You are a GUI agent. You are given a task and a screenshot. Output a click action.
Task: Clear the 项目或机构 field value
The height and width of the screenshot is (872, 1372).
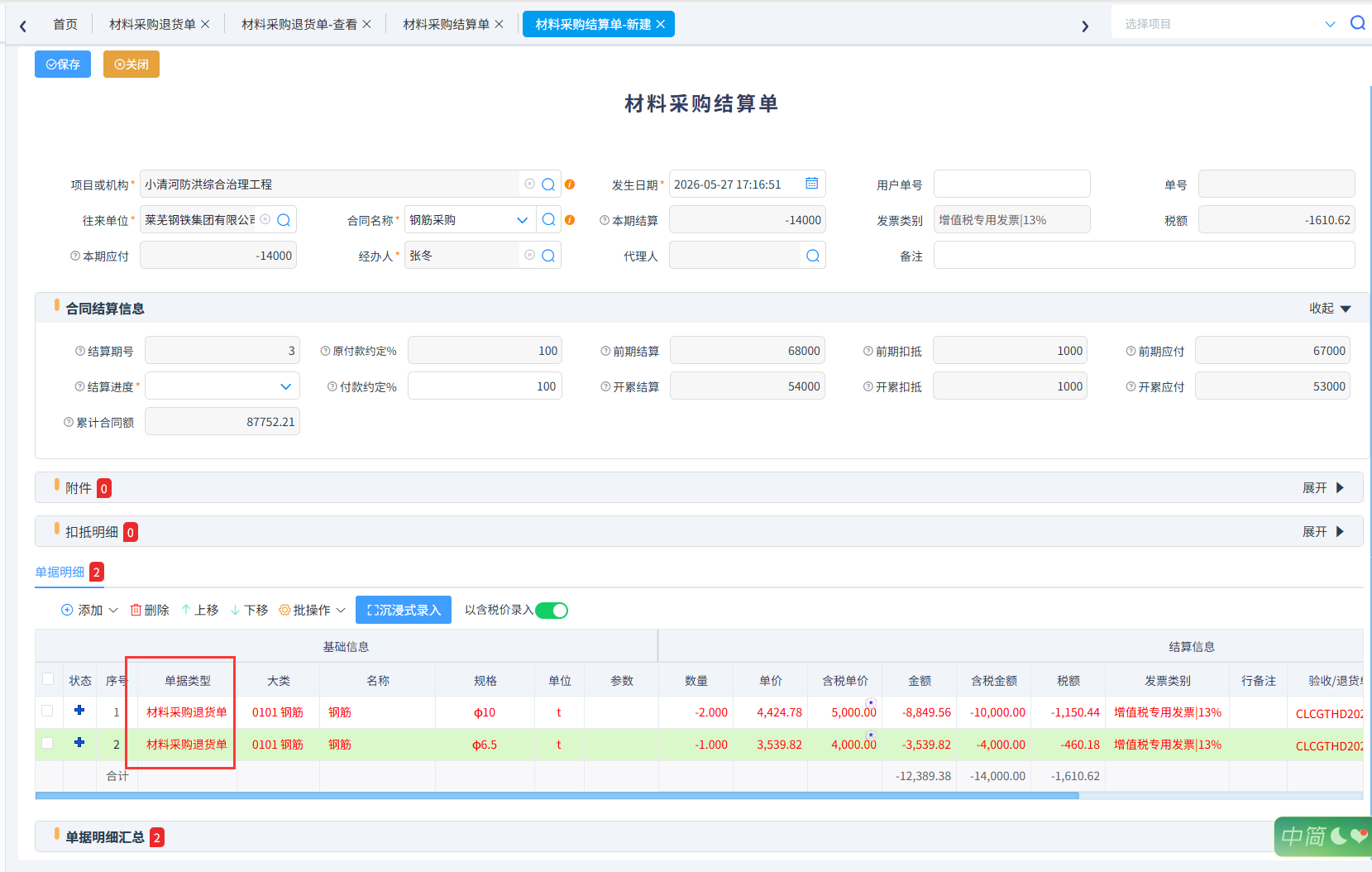coord(529,184)
